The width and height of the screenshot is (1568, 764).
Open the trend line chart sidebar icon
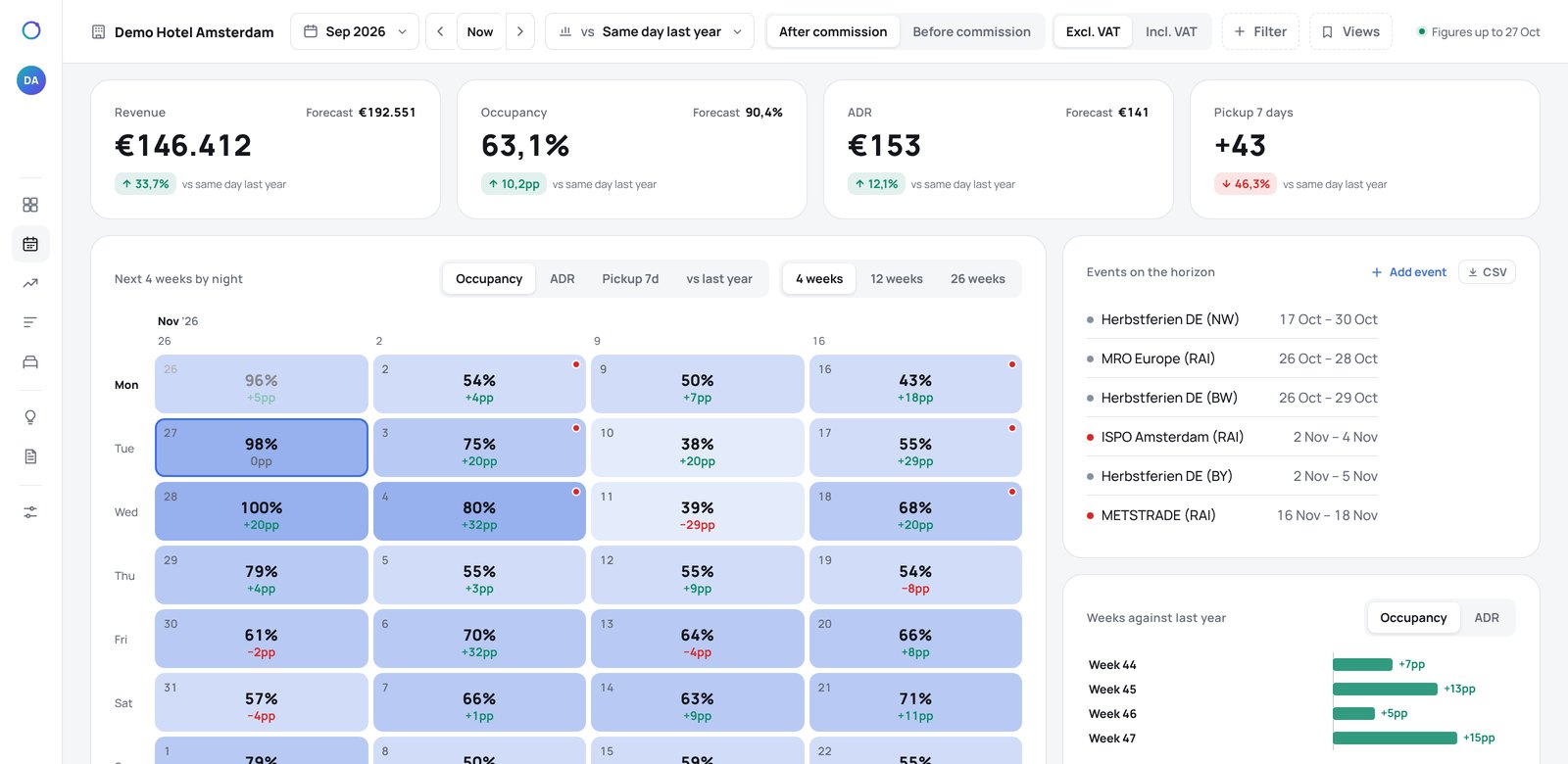pyautogui.click(x=30, y=283)
